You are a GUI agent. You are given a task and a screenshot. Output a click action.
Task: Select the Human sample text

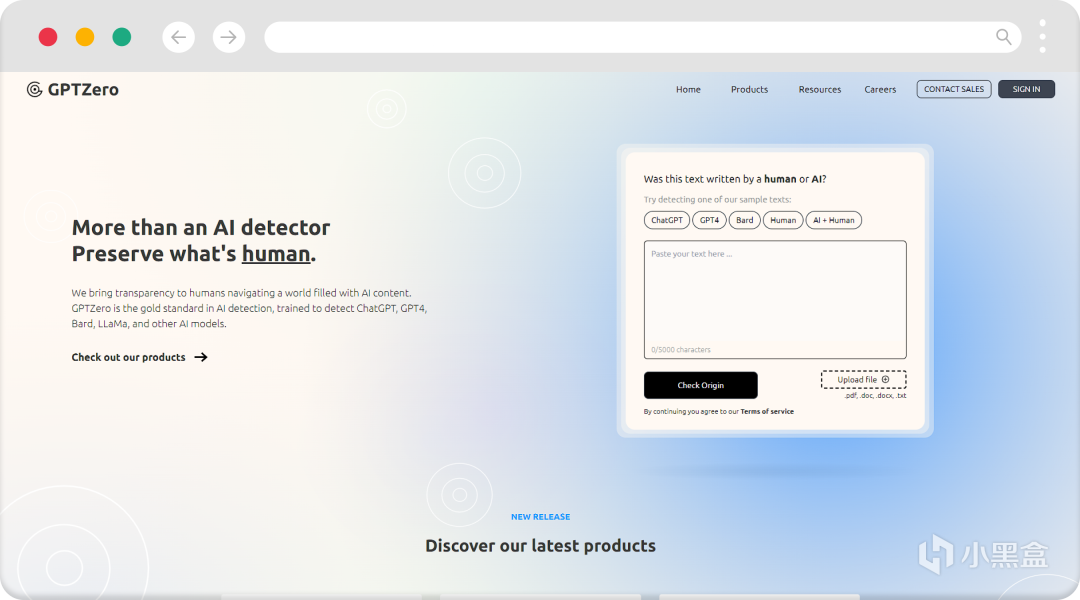pos(783,220)
